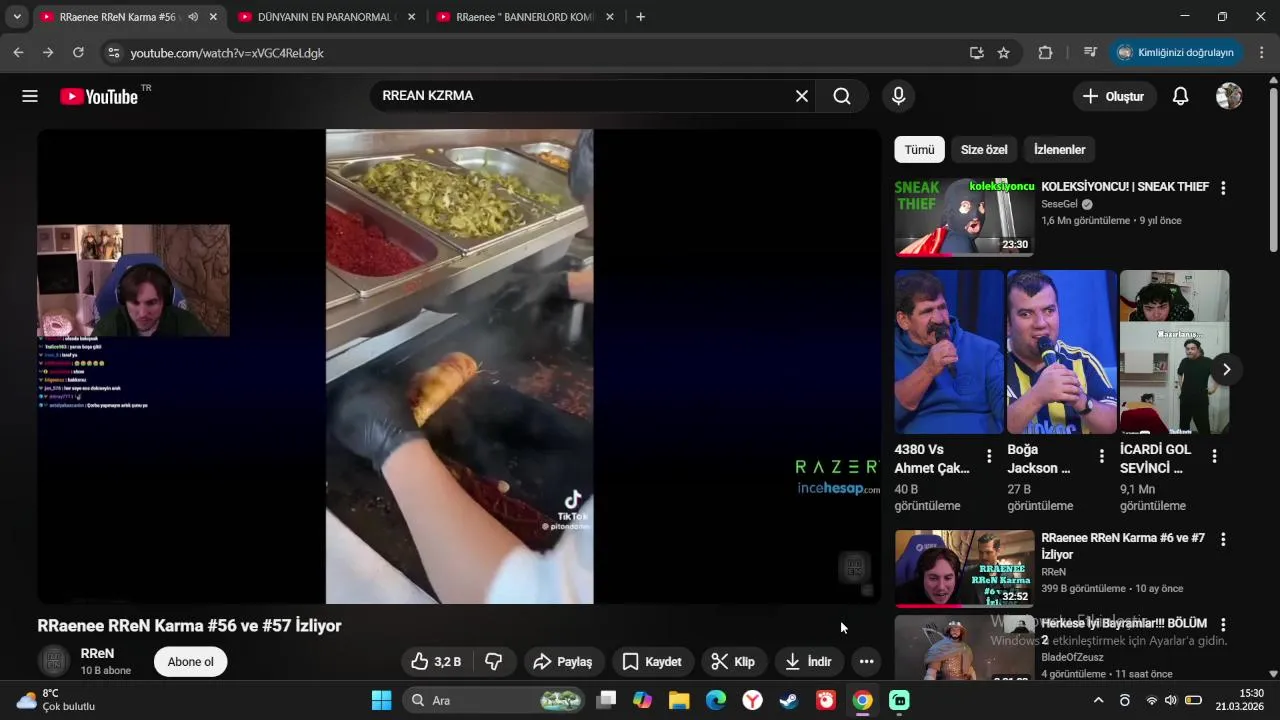Open options for Herkese İyi Bayramlar video
The height and width of the screenshot is (720, 1280).
coord(1222,625)
